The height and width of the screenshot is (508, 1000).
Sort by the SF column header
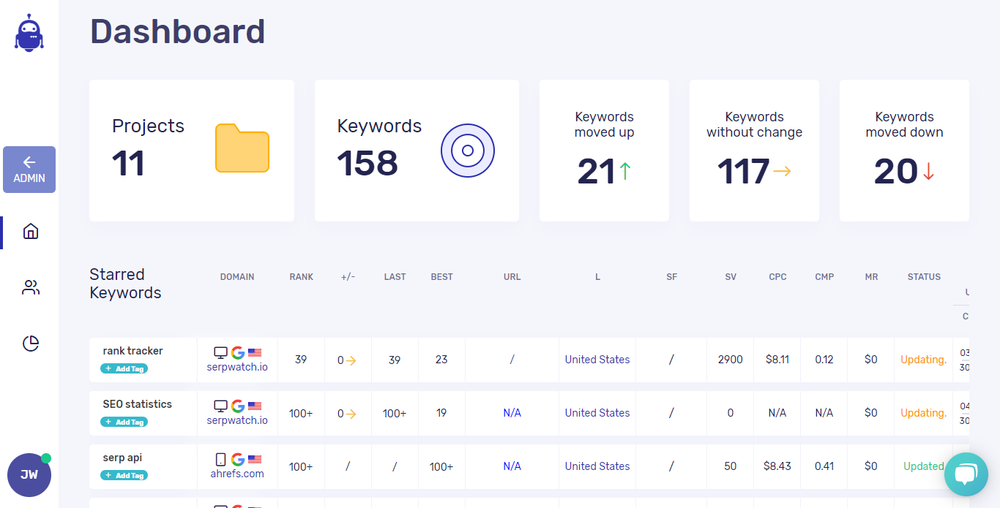[672, 277]
